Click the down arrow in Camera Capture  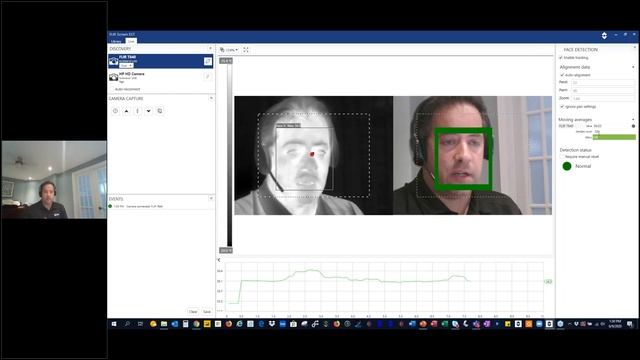(149, 111)
